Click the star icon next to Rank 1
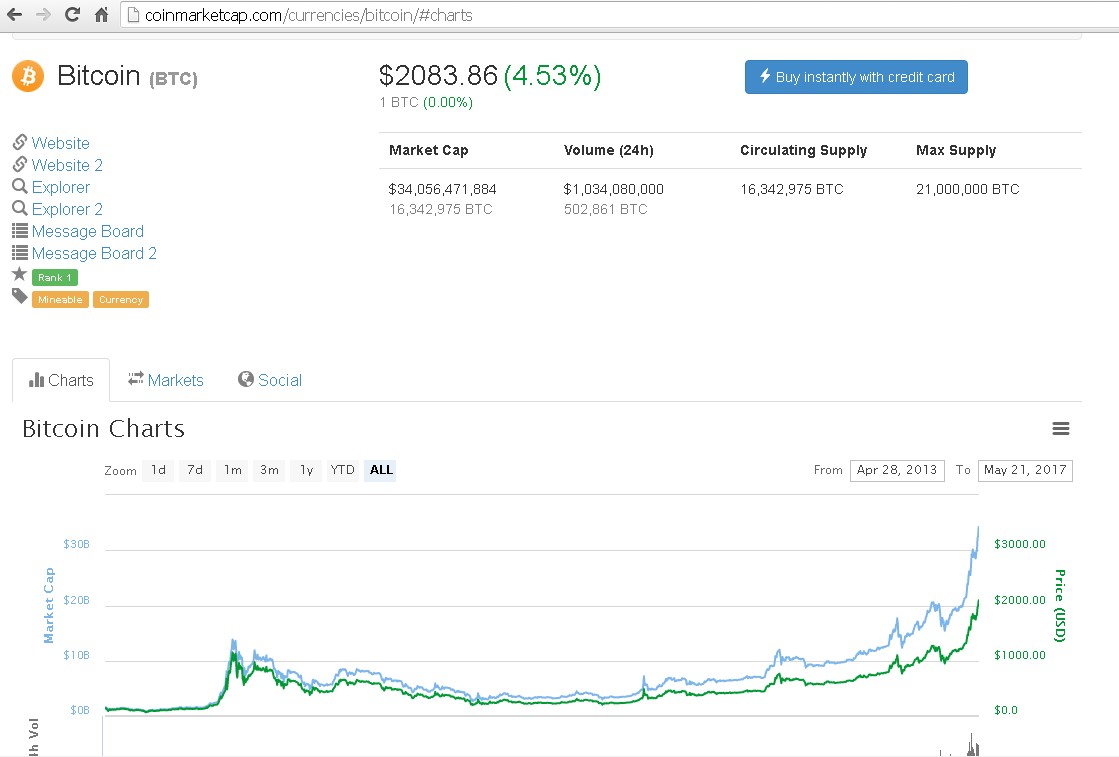This screenshot has width=1119, height=757. (x=19, y=274)
